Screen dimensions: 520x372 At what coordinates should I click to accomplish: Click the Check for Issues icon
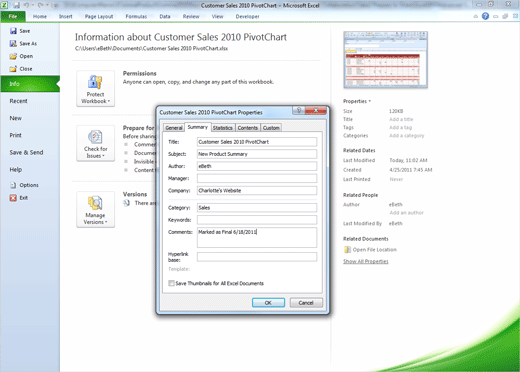pyautogui.click(x=95, y=137)
